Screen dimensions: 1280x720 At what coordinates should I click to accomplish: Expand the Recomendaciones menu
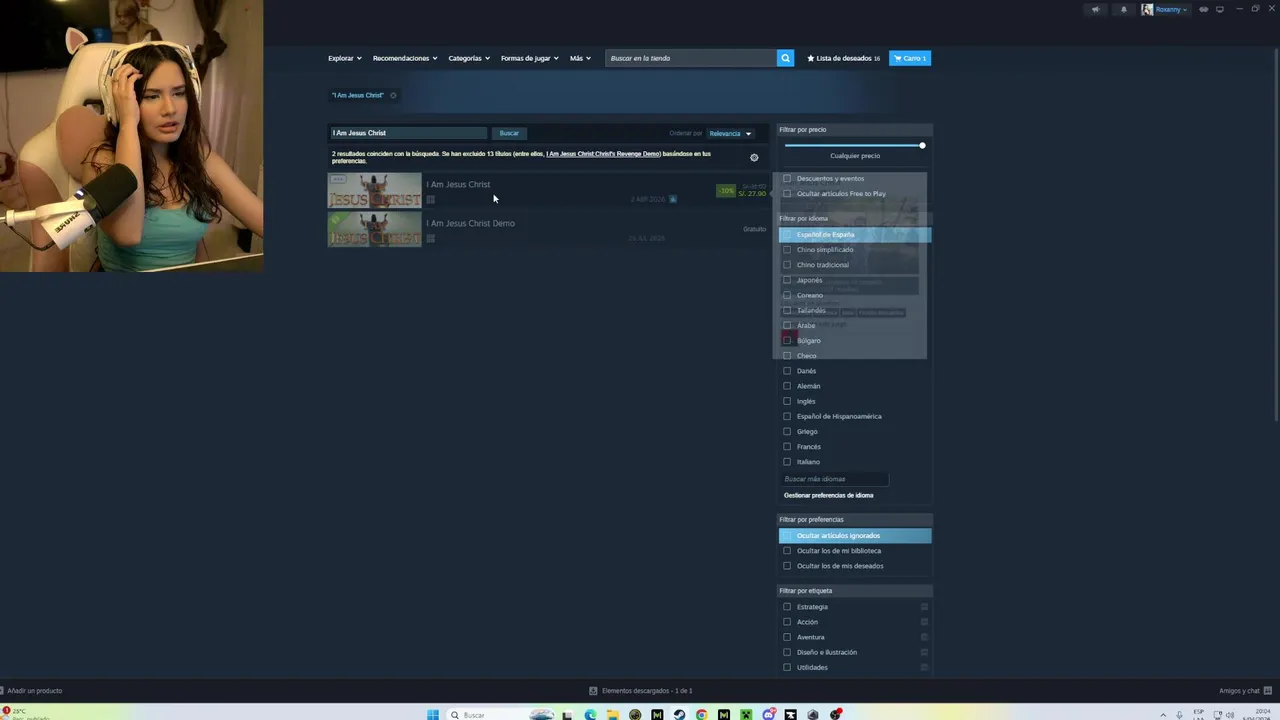click(405, 58)
